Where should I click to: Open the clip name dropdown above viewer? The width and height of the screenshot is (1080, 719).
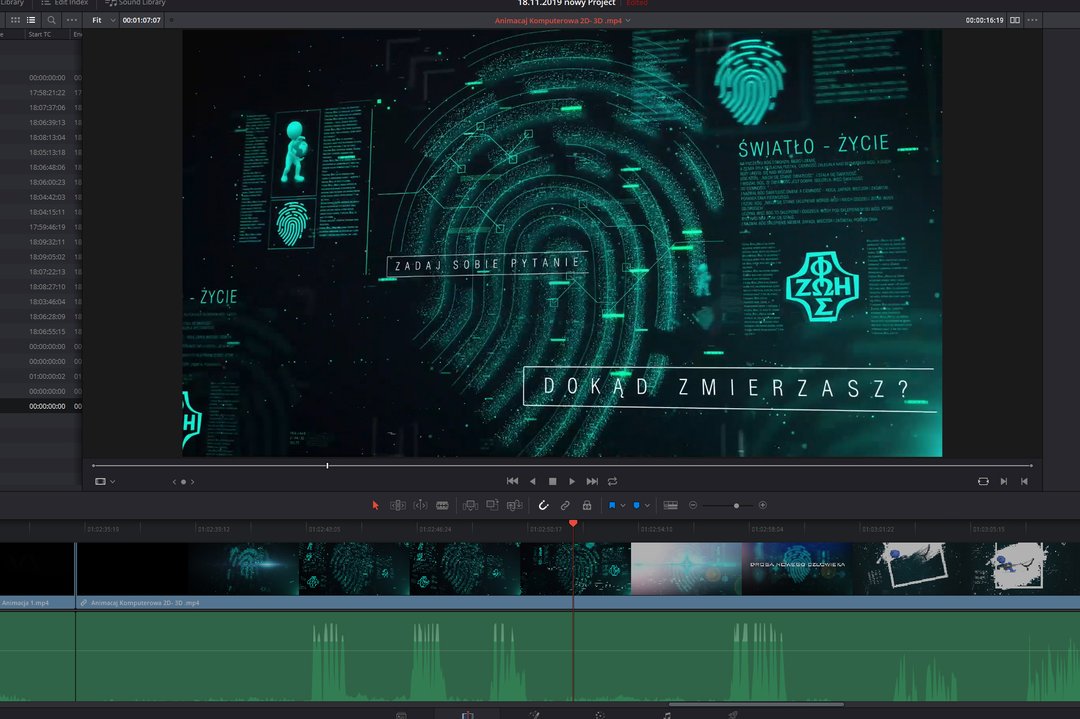pos(628,20)
